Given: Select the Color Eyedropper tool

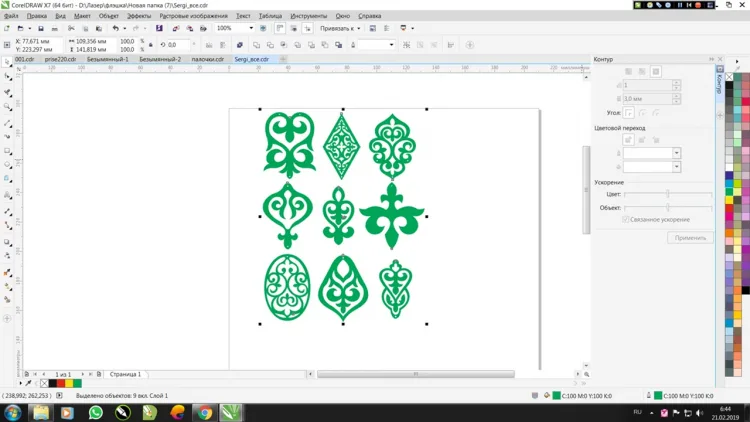Looking at the screenshot, I should (7, 272).
